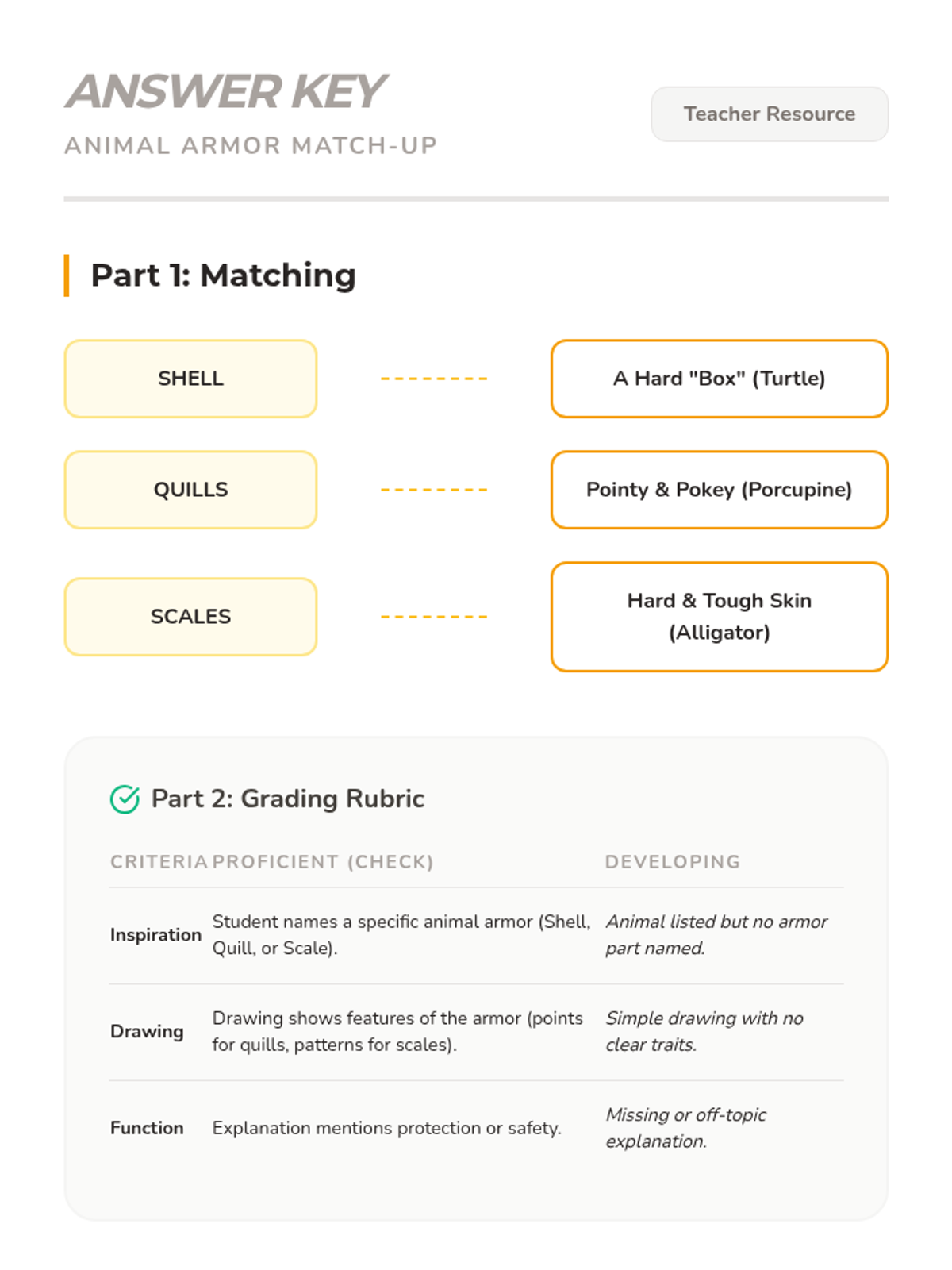Screen dimensions: 952x1270
Task: Click the Part 2: Grading Rubric heading
Action: point(288,799)
